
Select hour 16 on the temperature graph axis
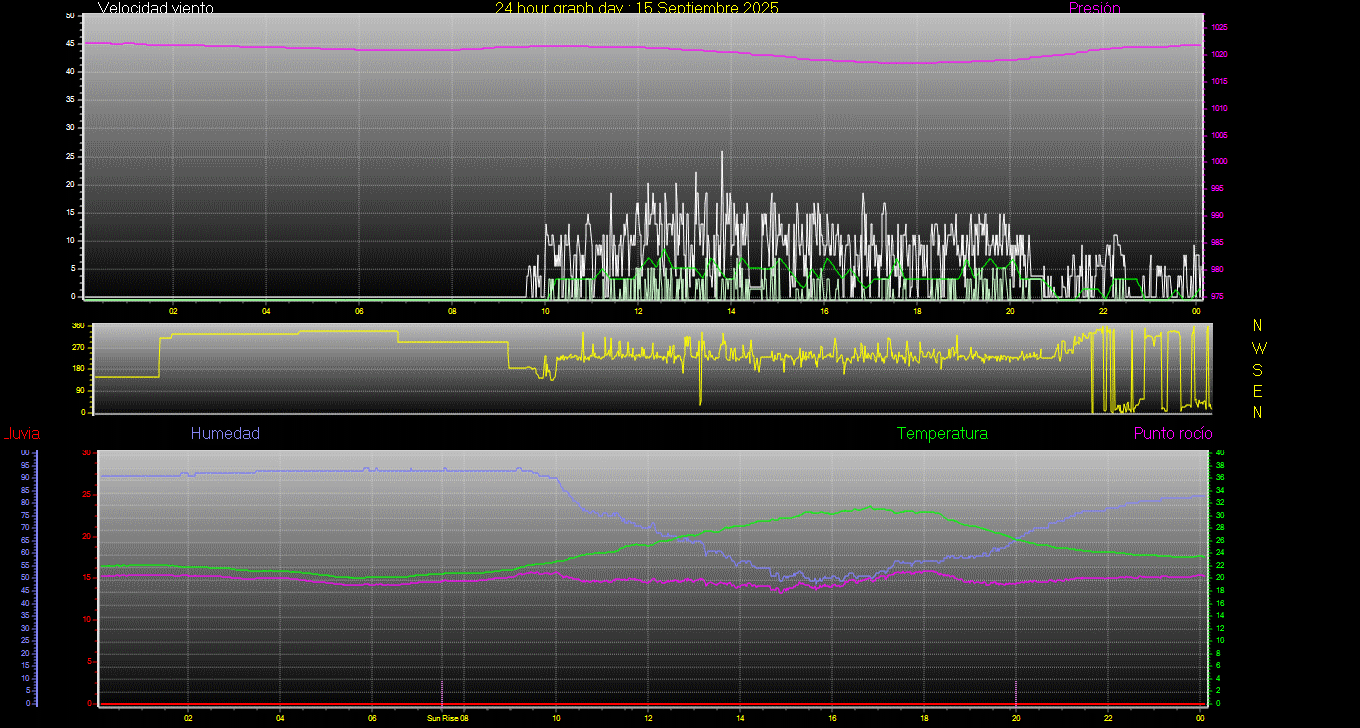[832, 718]
